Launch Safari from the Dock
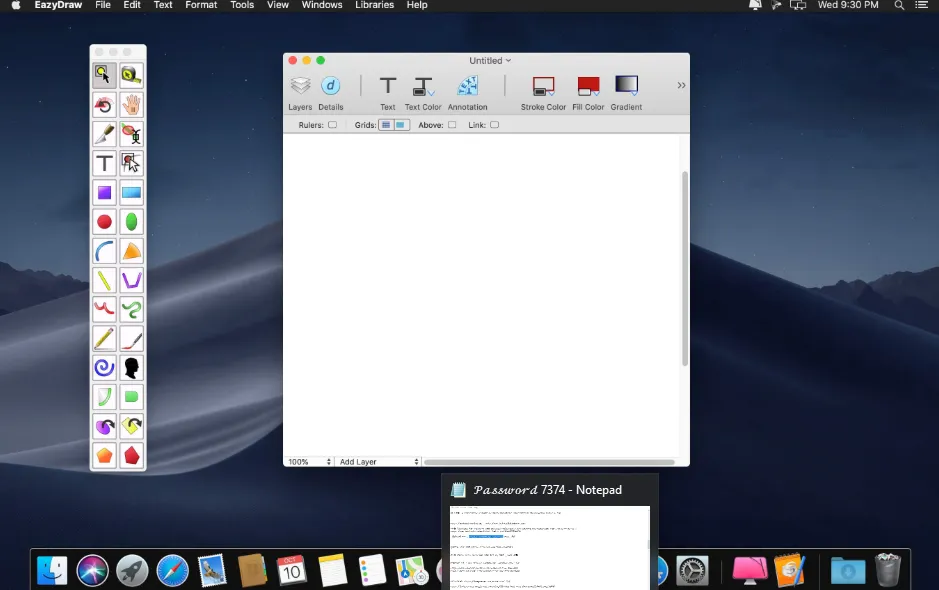The width and height of the screenshot is (939, 590). (x=172, y=570)
